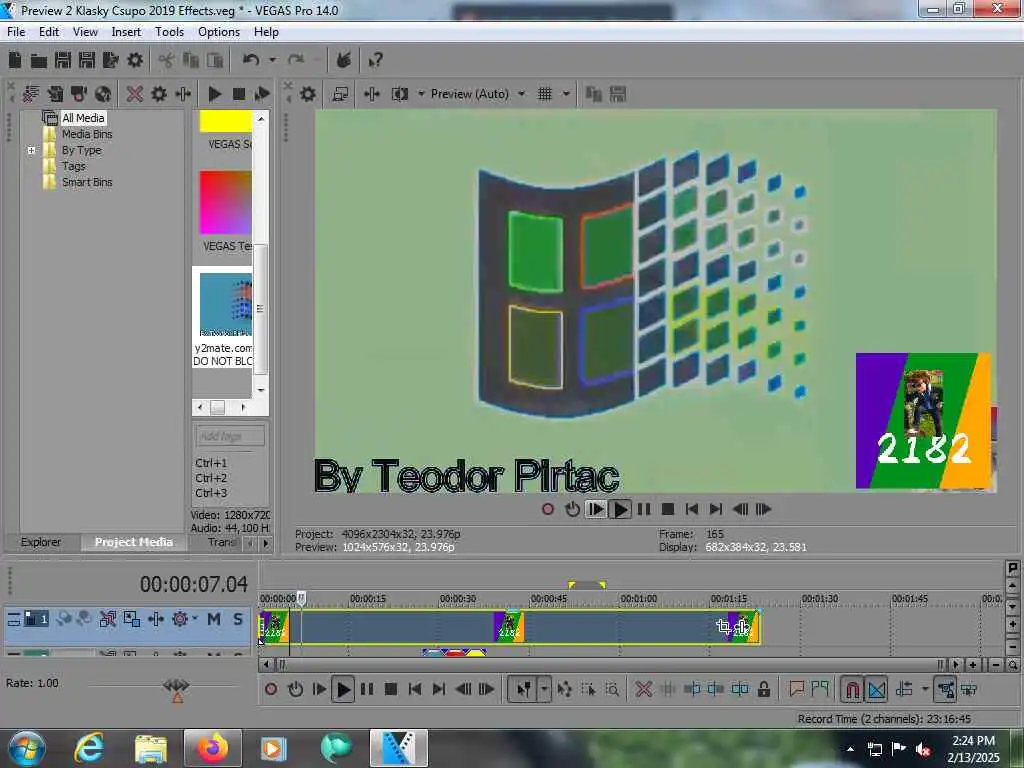The image size is (1024, 768).
Task: Open the Tools menu
Action: (x=169, y=32)
